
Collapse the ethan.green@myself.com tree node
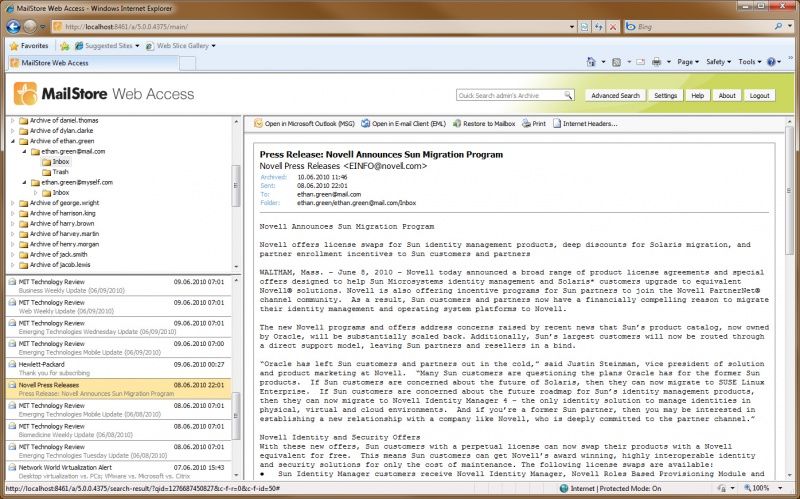24,182
